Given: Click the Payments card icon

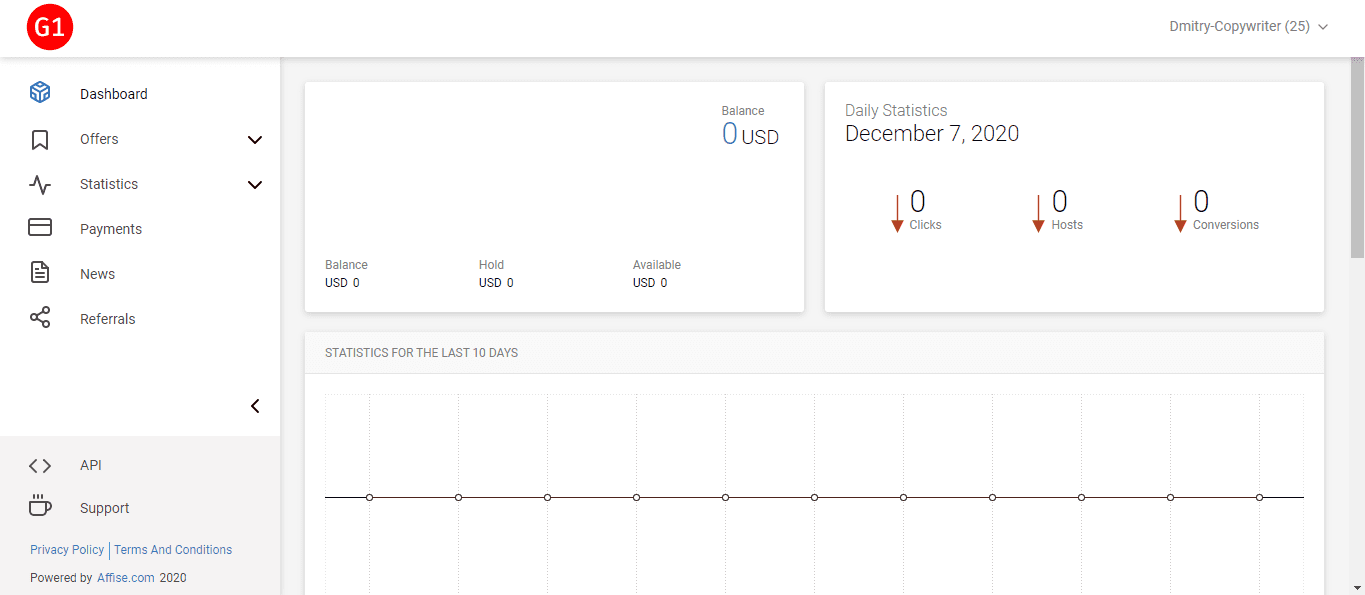Looking at the screenshot, I should click(40, 228).
